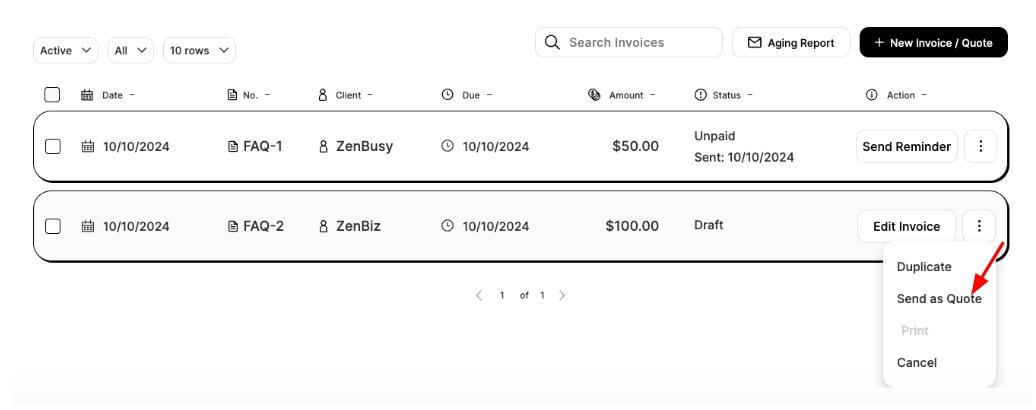Open the 10 rows page size dropdown
This screenshot has height=410, width=1036.
pyautogui.click(x=199, y=50)
